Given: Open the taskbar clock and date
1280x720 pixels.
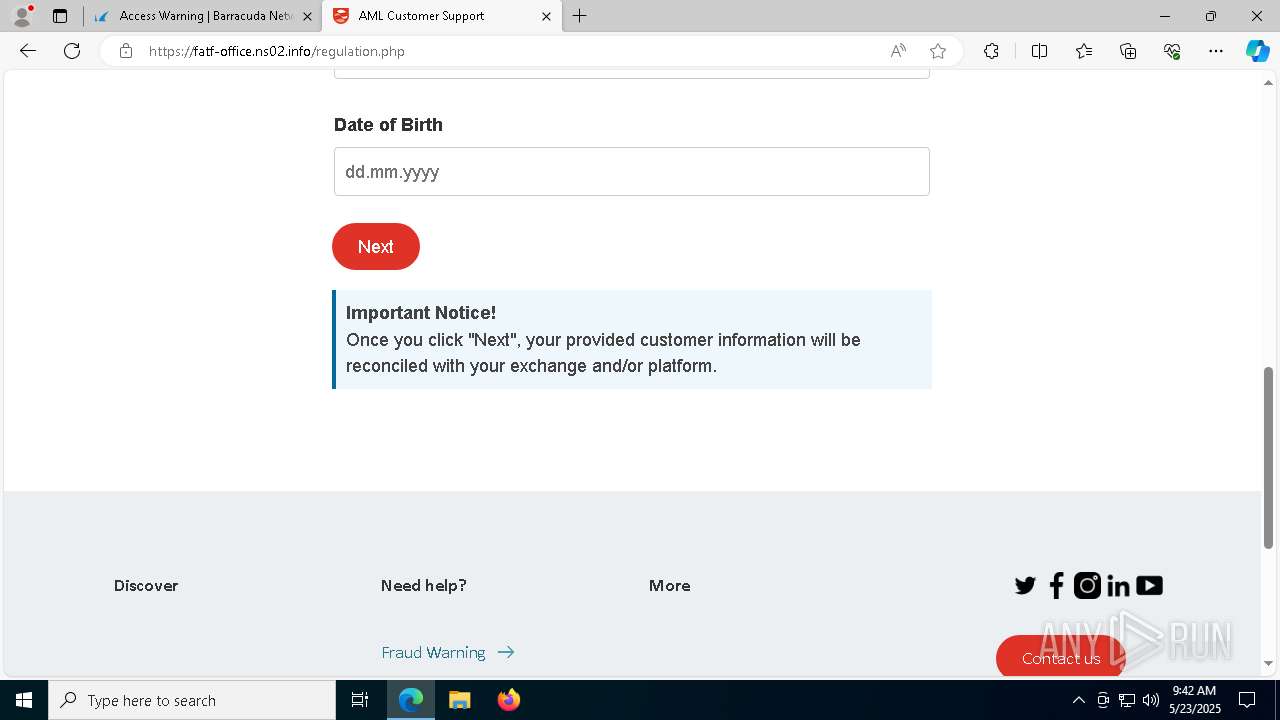Looking at the screenshot, I should 1194,700.
